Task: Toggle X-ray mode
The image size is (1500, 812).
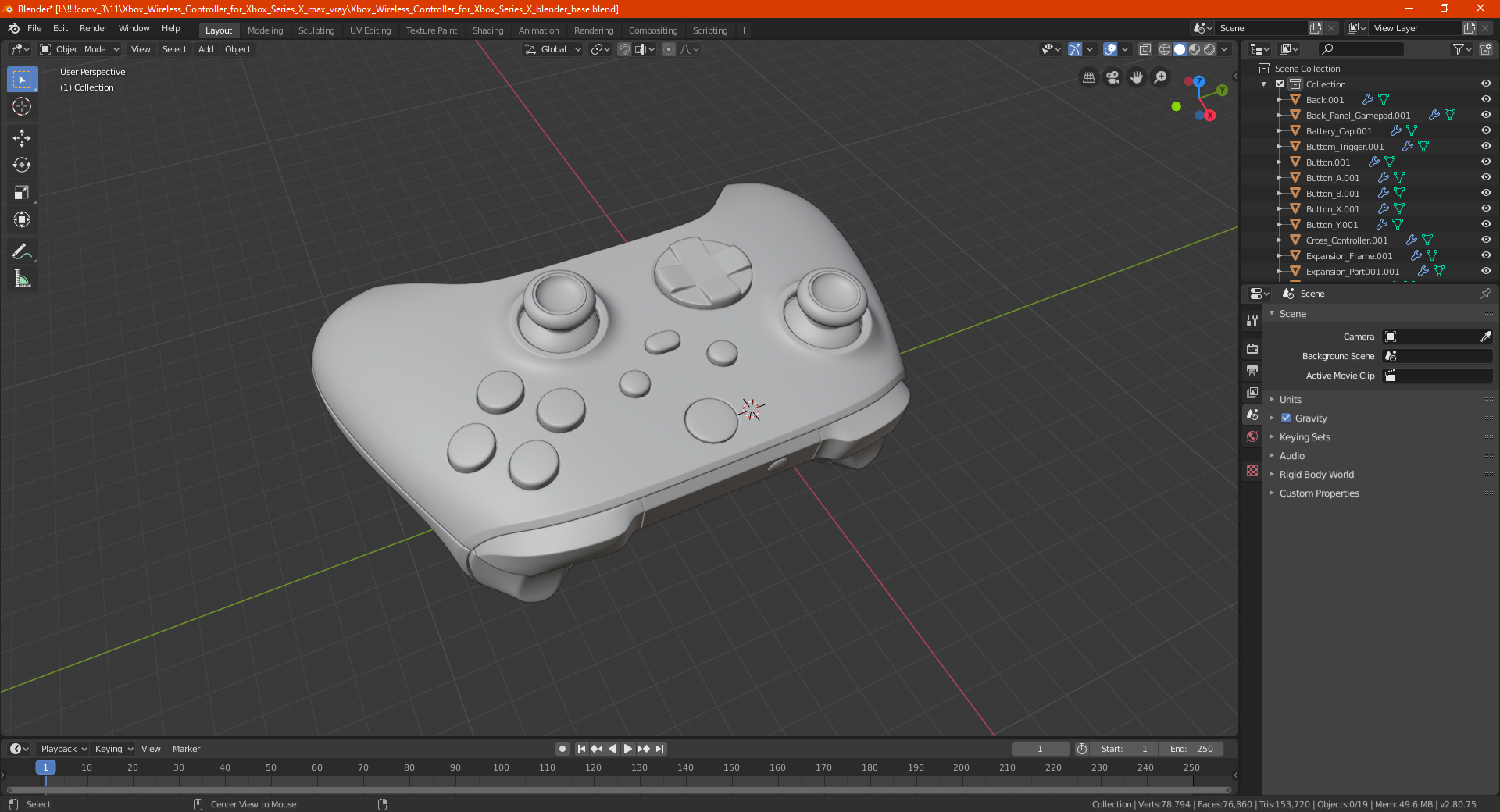Action: coord(1145,49)
